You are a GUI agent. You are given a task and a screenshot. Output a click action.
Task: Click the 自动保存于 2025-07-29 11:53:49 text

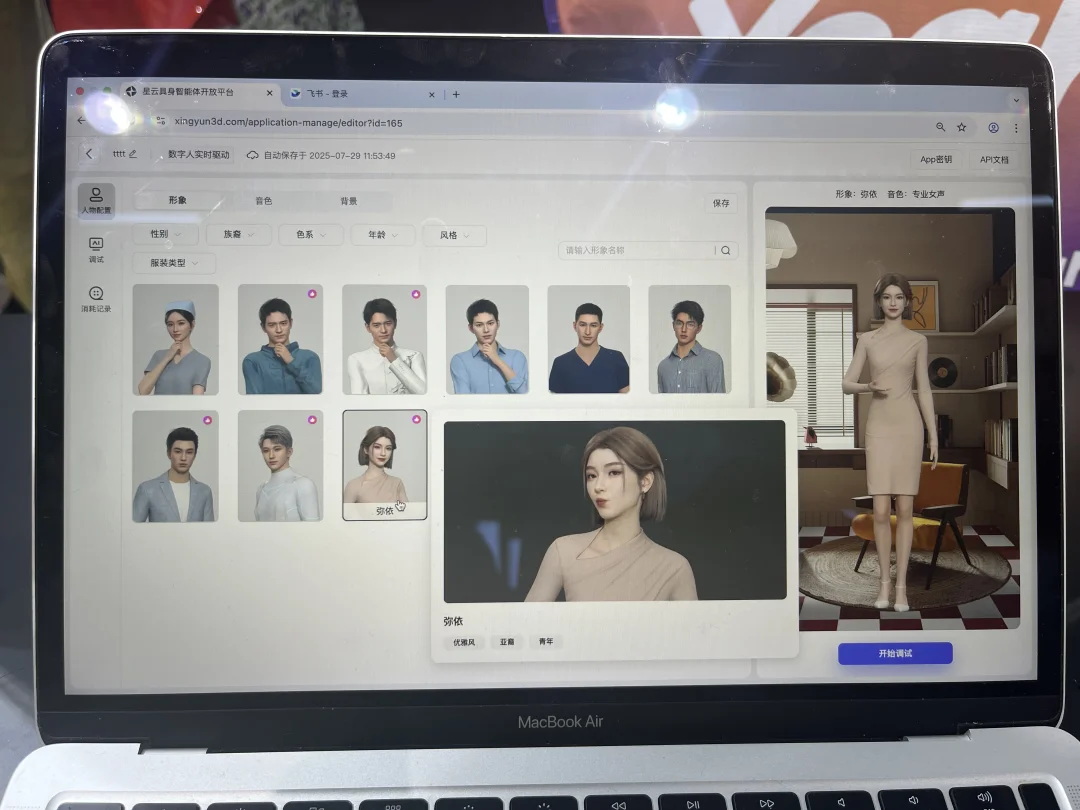329,156
